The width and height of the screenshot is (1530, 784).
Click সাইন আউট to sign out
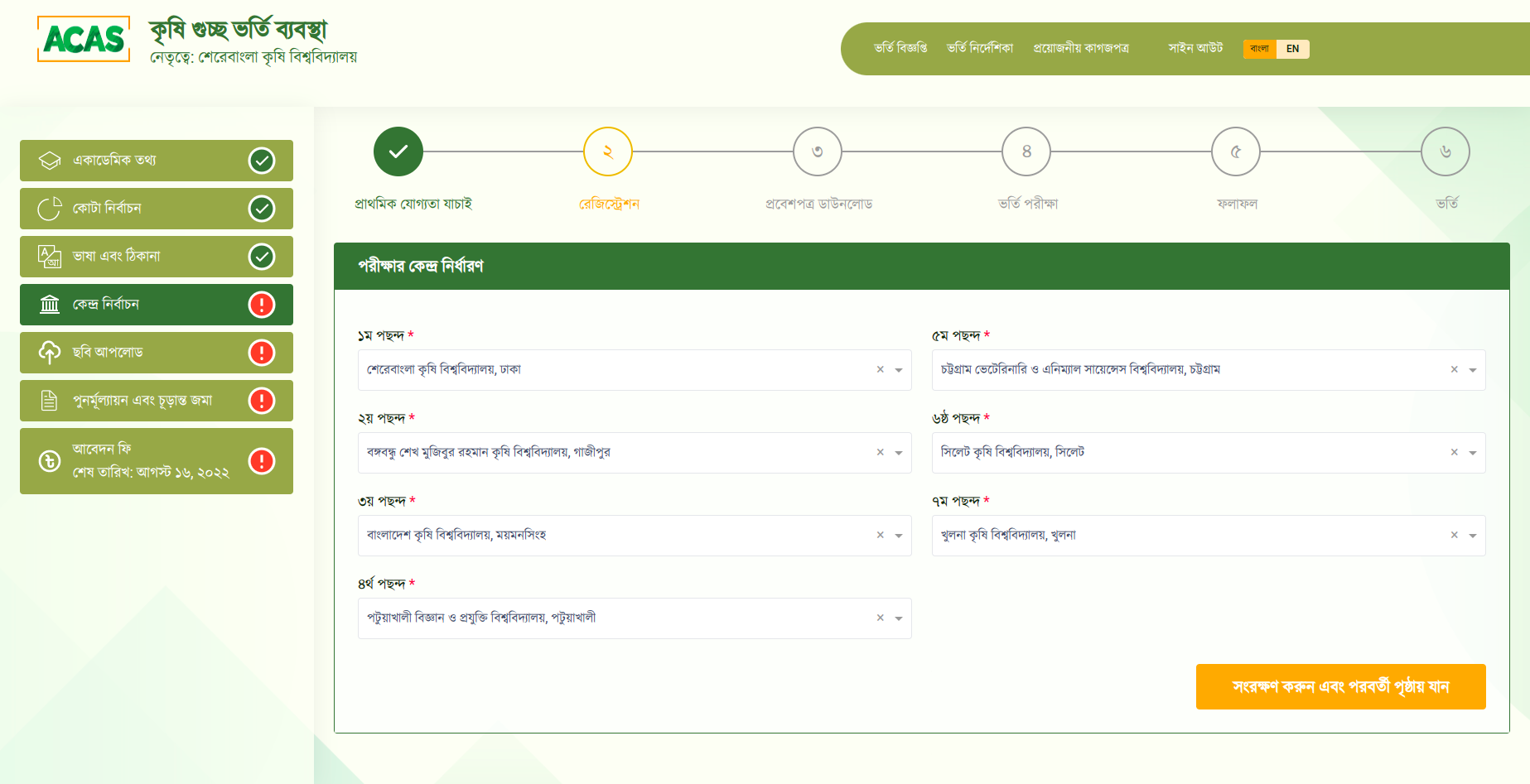click(1195, 48)
